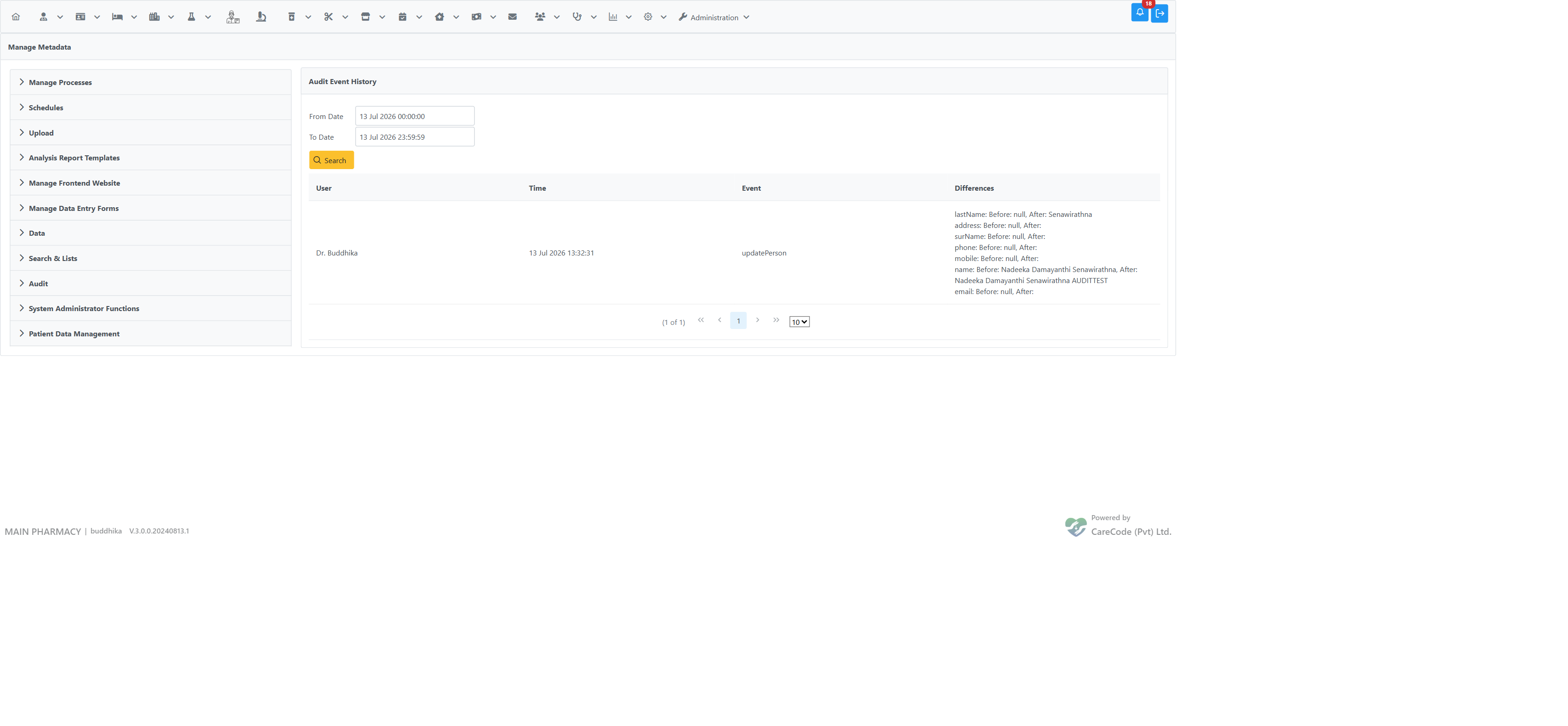
Task: Click the envelope mail icon
Action: (x=513, y=17)
